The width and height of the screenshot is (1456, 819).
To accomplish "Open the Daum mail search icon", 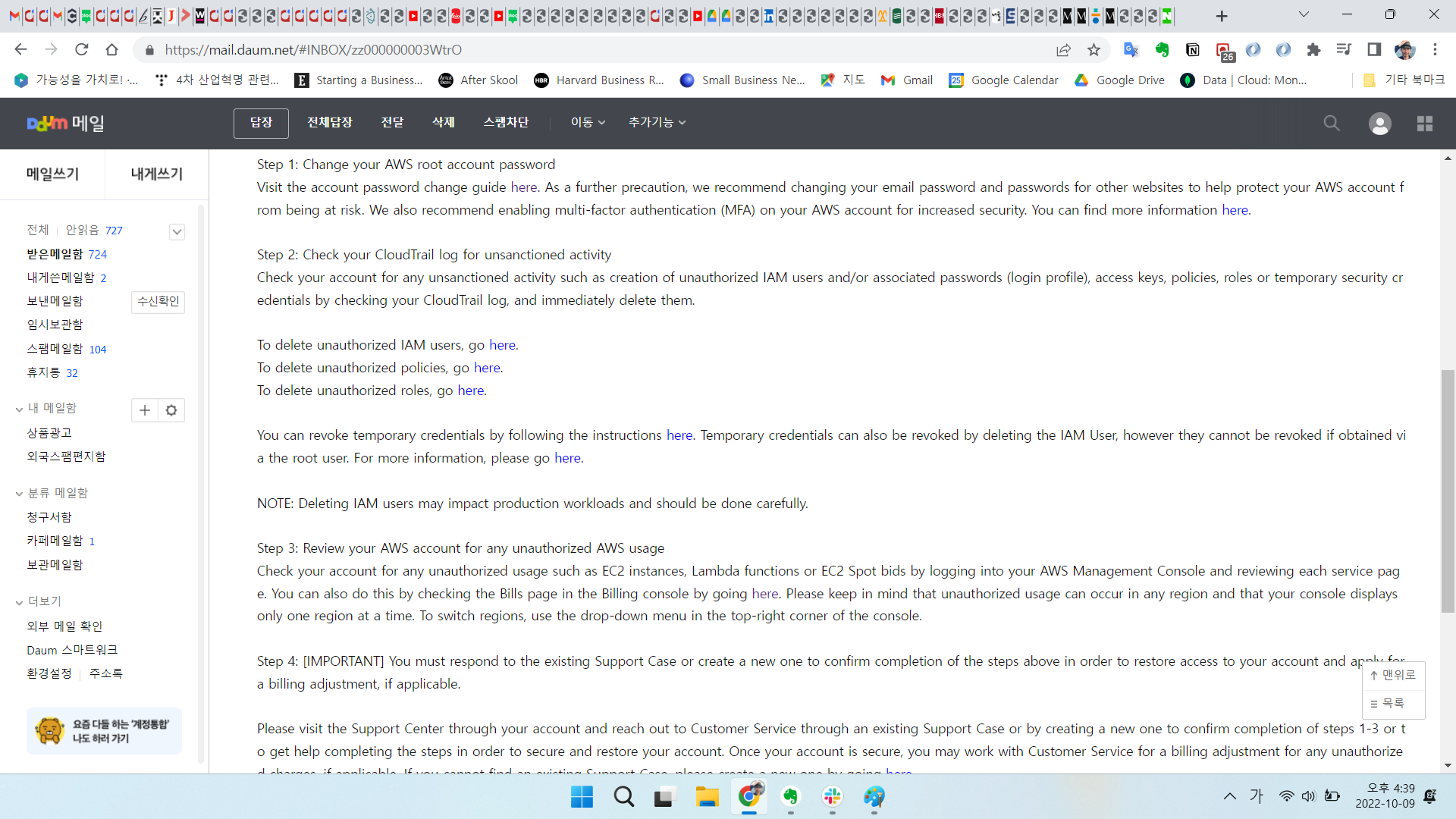I will click(1332, 123).
